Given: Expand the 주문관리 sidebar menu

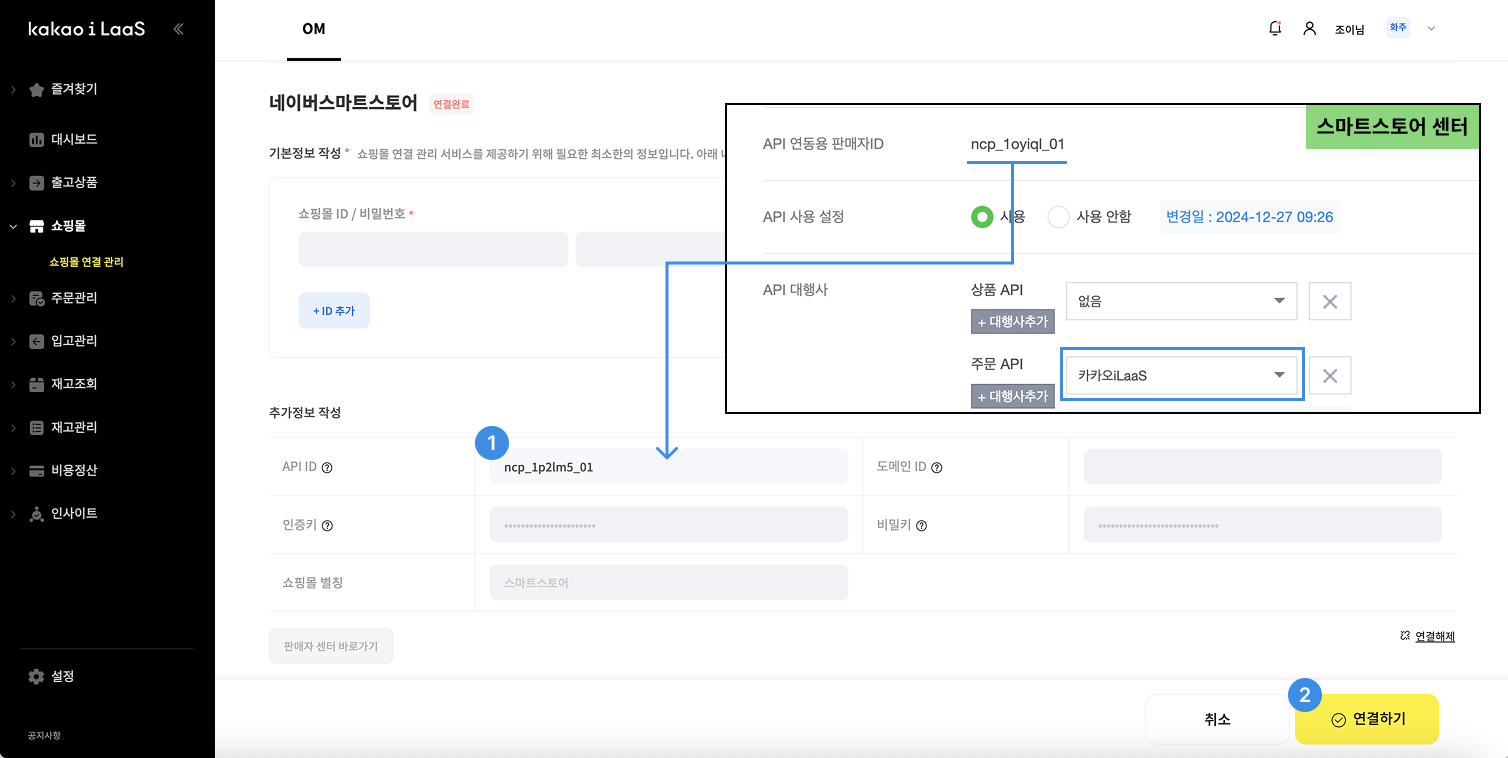Looking at the screenshot, I should coord(74,298).
